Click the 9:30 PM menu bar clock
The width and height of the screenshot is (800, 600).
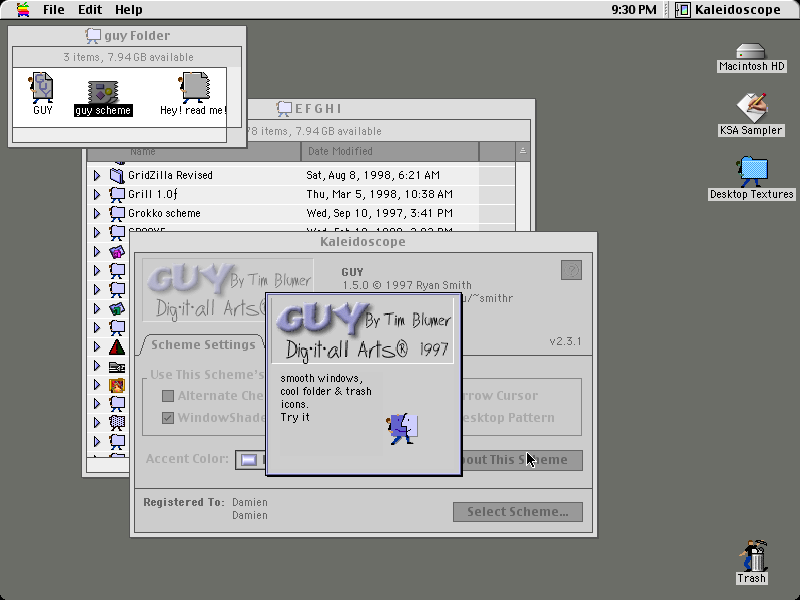(634, 9)
